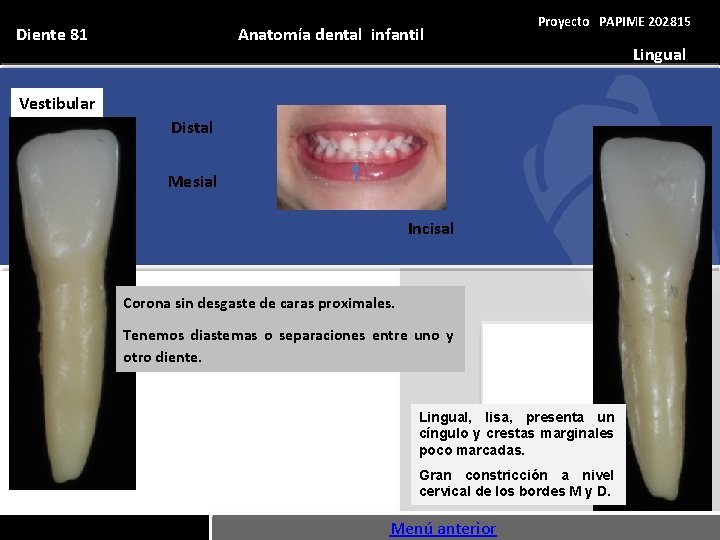Click the 'Proyecto PAPIME 202815' text
This screenshot has height=540, width=720.
(x=614, y=22)
